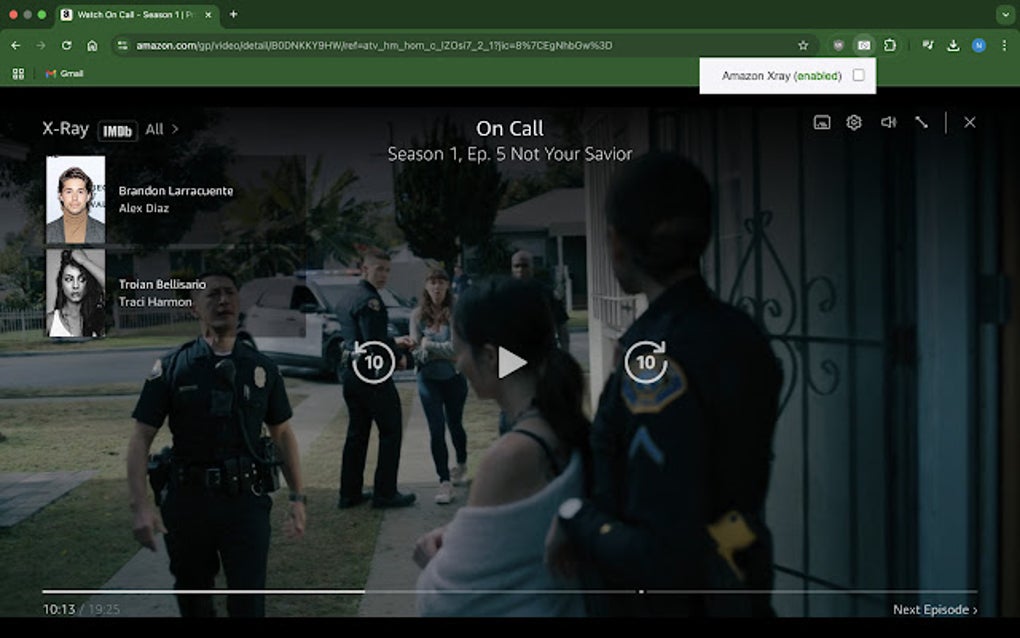Go to the Next Episode
Viewport: 1020px width, 638px height.
(935, 608)
